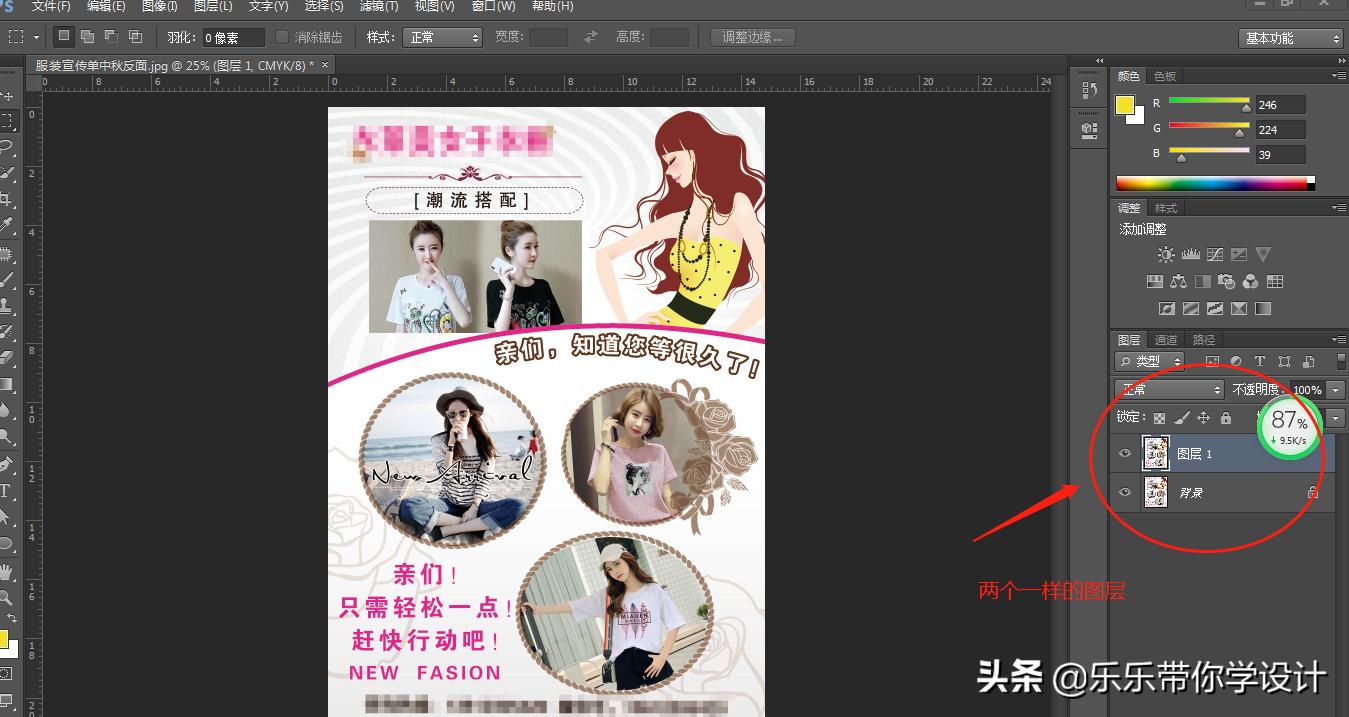1349x717 pixels.
Task: Add a Hue/Saturation adjustment
Action: tap(1154, 281)
